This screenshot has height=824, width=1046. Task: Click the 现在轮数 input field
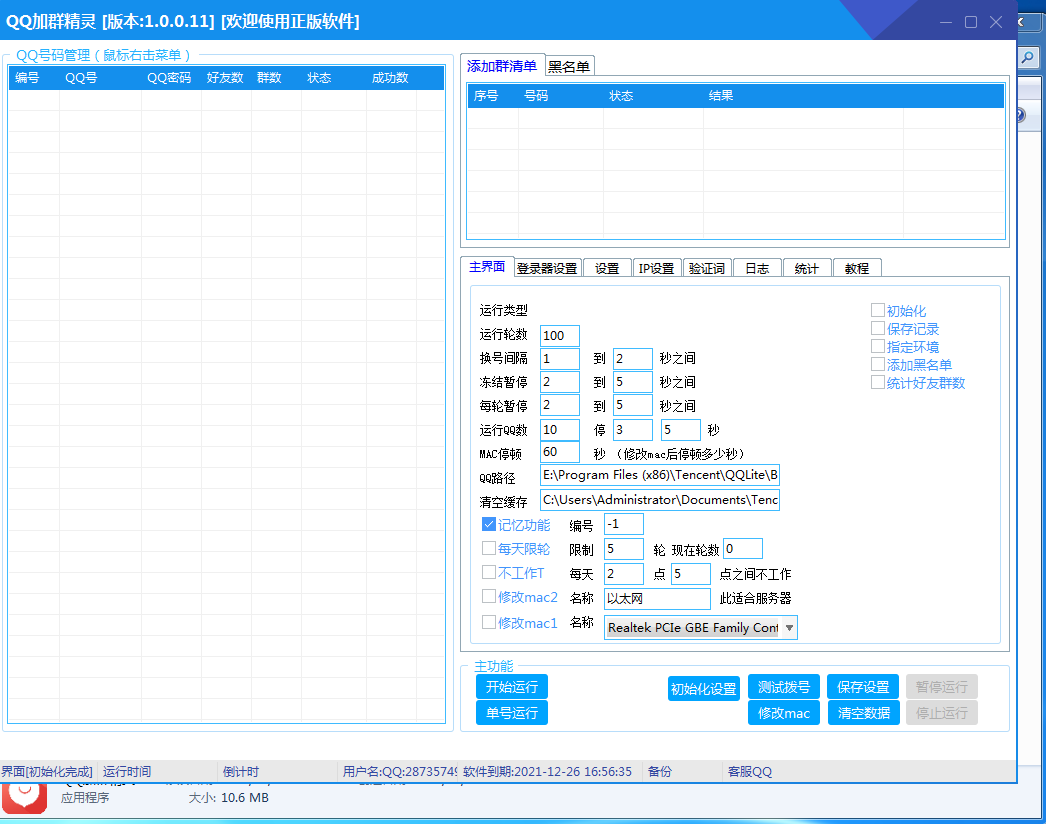[x=742, y=548]
